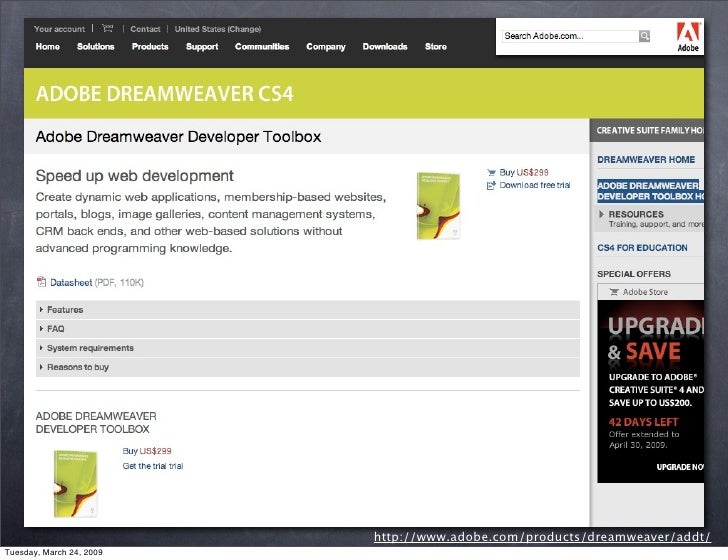Click the shopping cart icon in top bar
The height and width of the screenshot is (560, 728).
pos(108,28)
